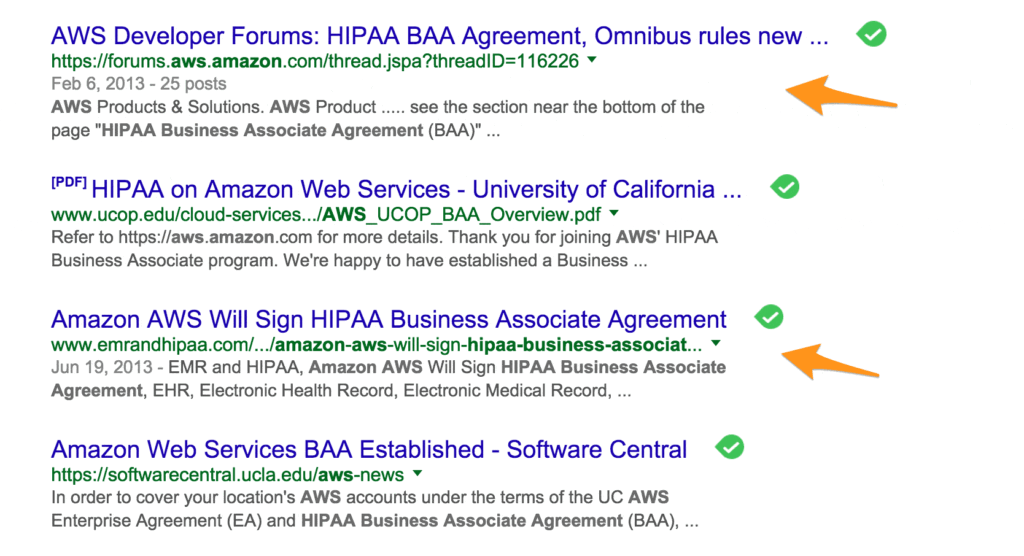The width and height of the screenshot is (1024, 556).
Task: Expand dropdown arrow after forums.aws.amazon.com URL
Action: point(592,61)
